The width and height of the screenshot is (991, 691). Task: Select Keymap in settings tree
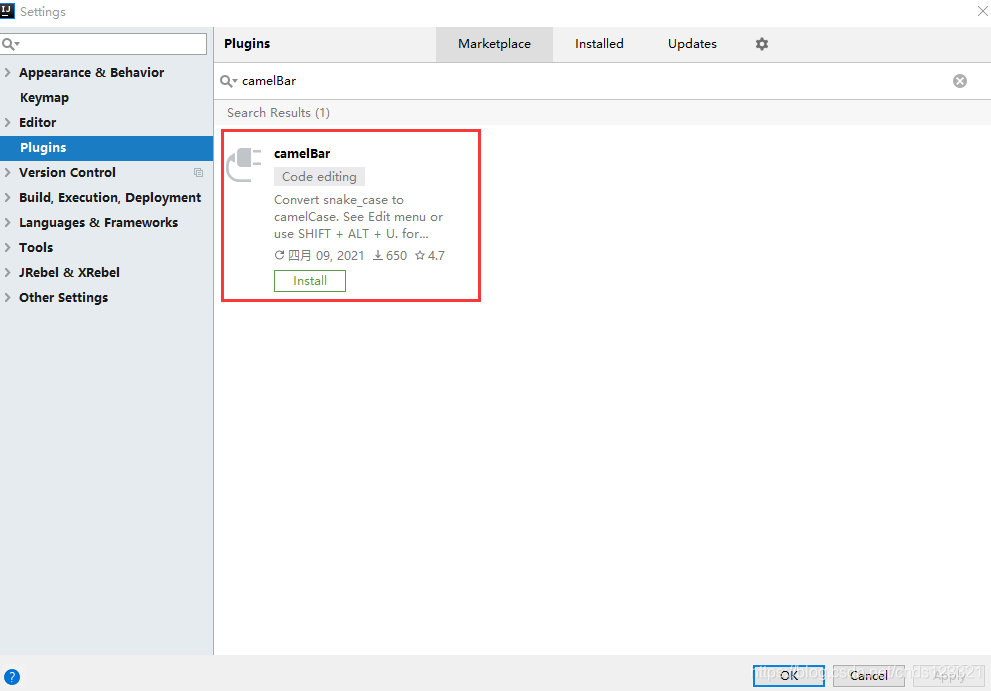(x=44, y=98)
